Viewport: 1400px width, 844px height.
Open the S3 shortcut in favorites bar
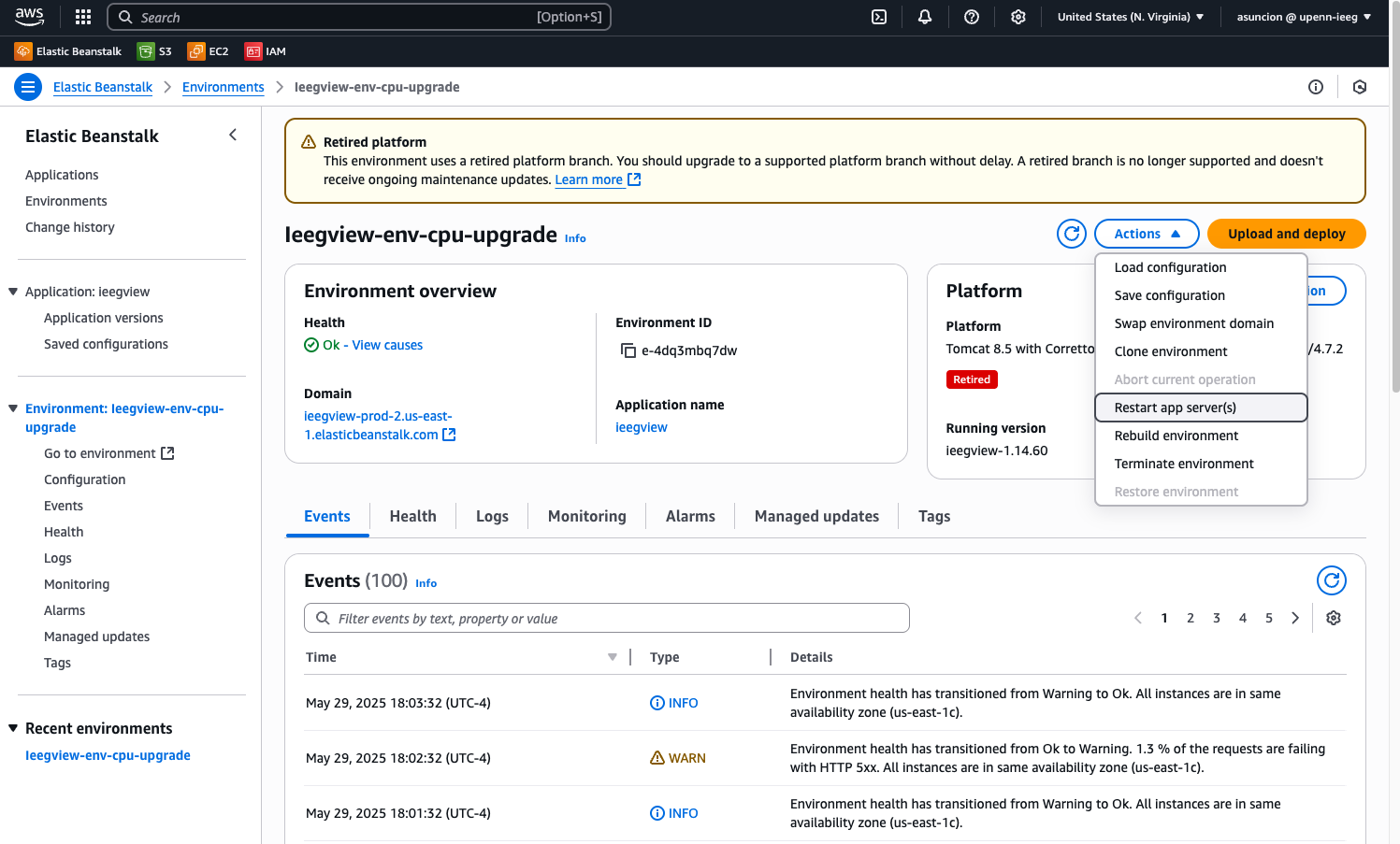click(x=154, y=51)
